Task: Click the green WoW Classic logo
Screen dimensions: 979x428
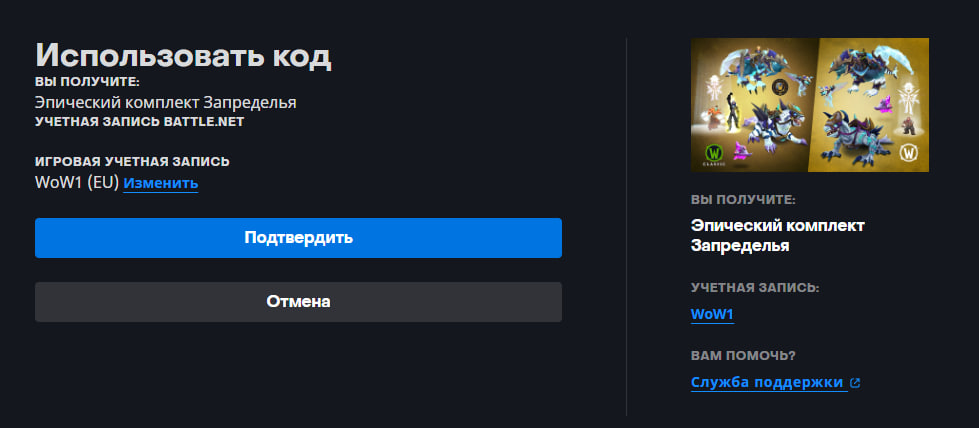Action: tap(716, 154)
